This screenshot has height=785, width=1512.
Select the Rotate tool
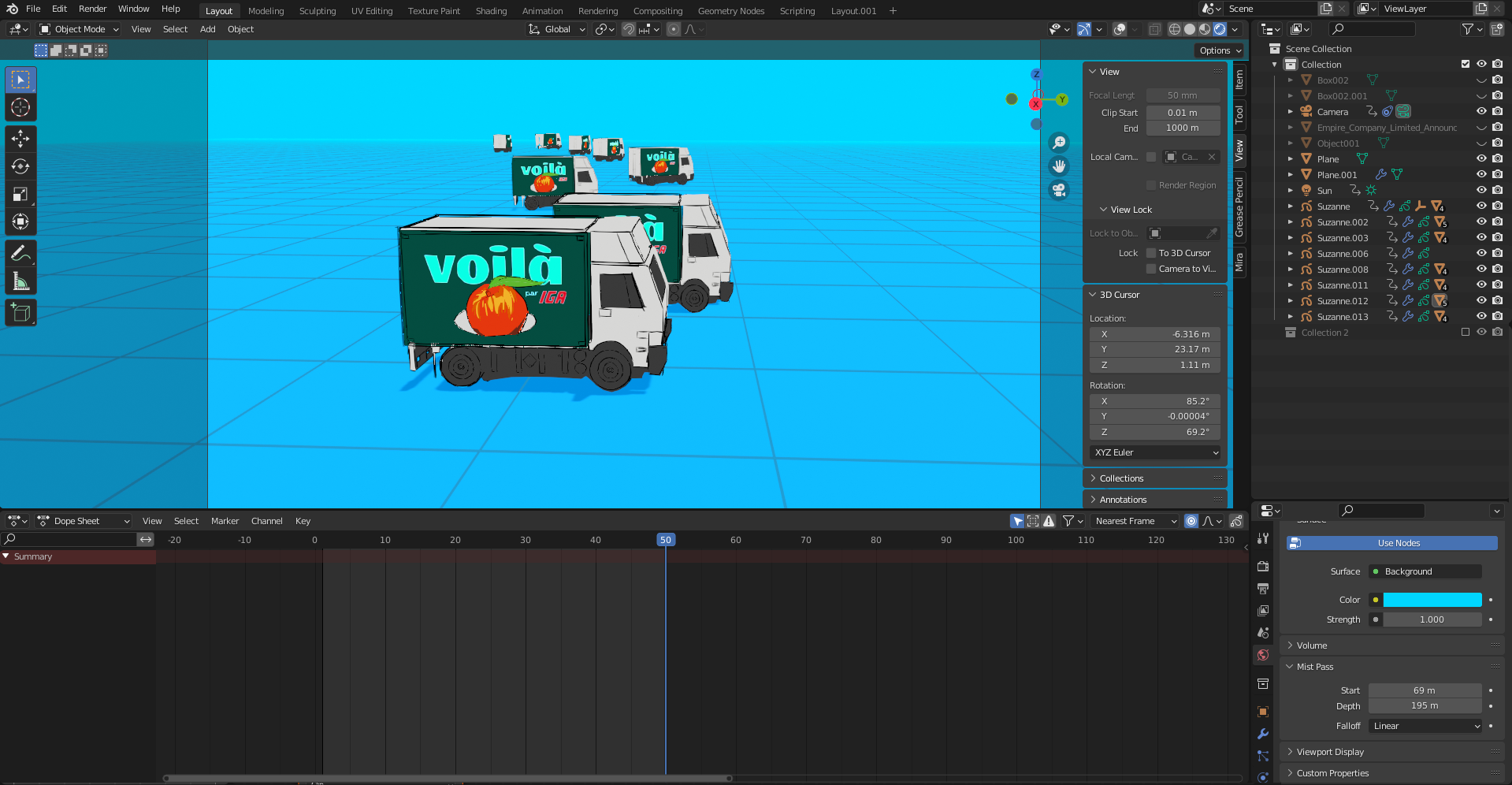(20, 166)
